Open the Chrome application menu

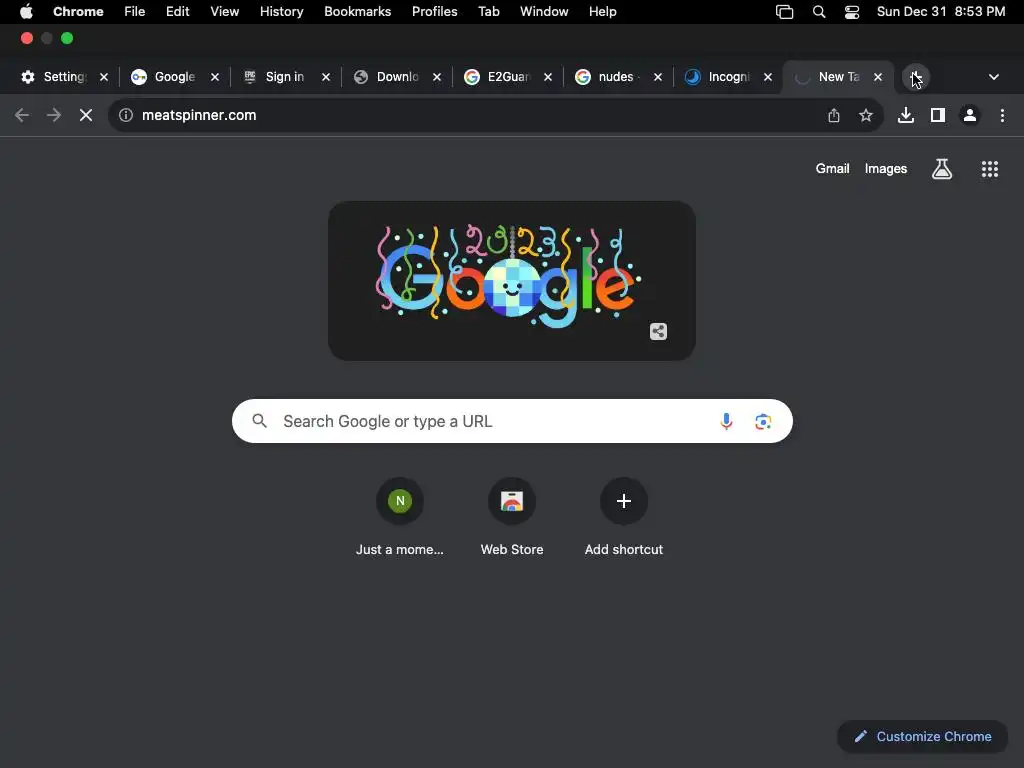pyautogui.click(x=78, y=12)
